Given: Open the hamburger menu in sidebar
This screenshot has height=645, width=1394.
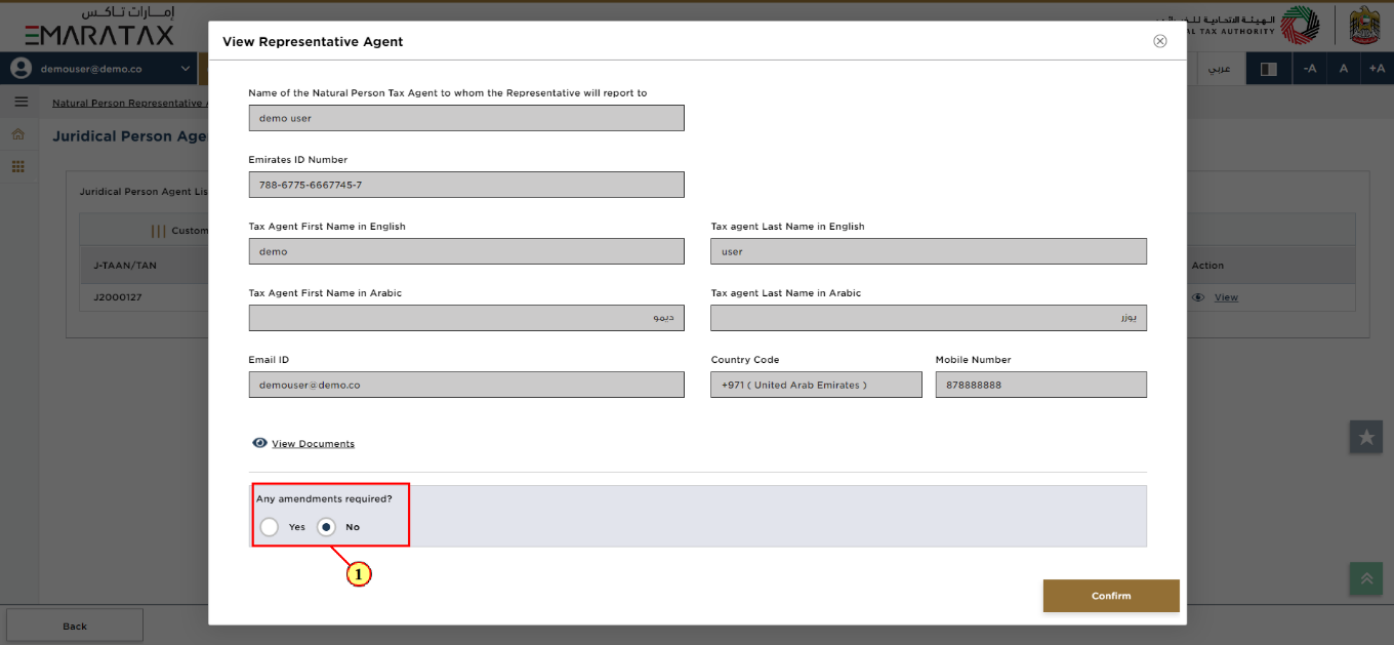Looking at the screenshot, I should coord(20,102).
